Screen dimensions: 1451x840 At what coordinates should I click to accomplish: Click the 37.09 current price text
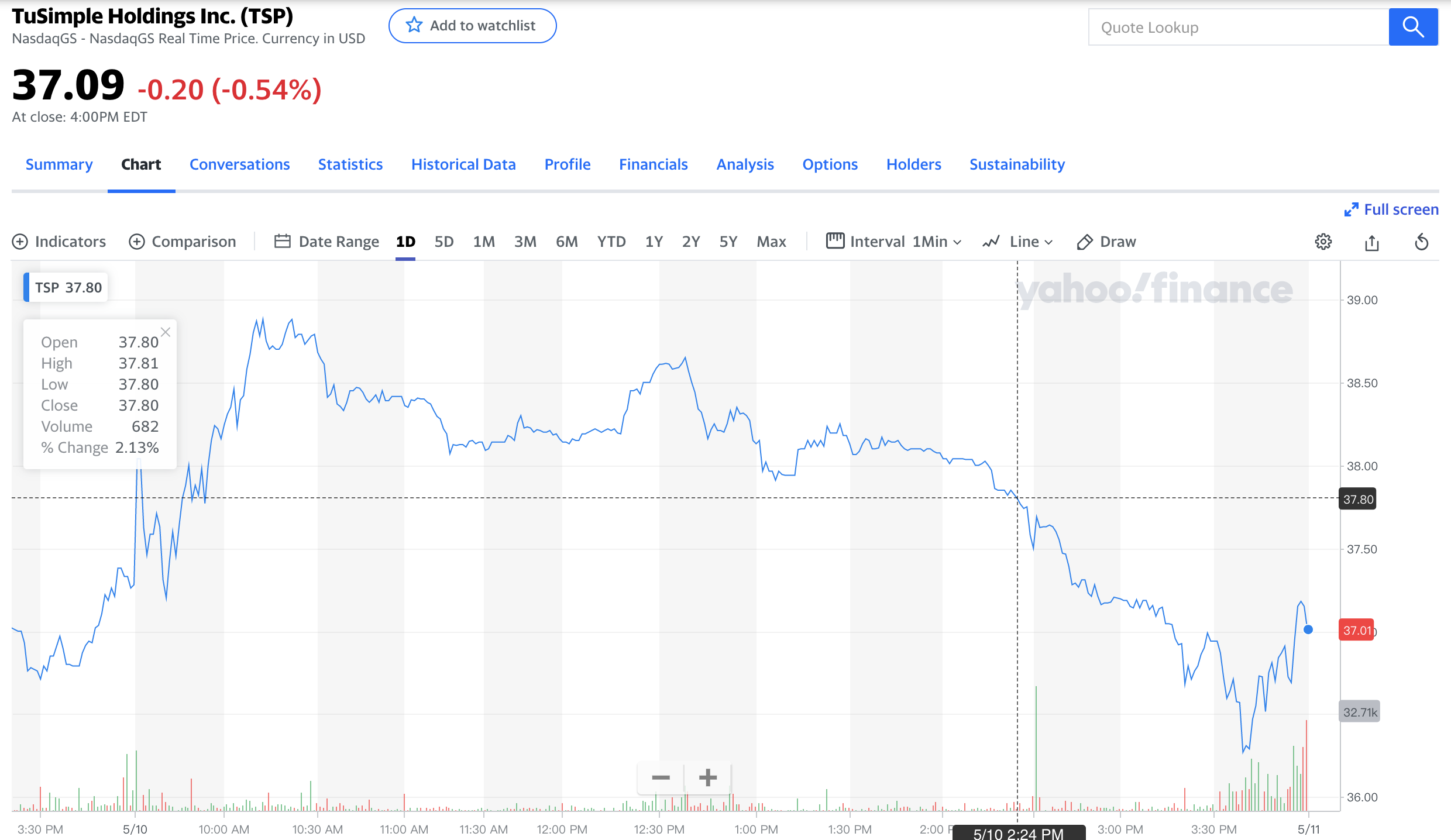pyautogui.click(x=68, y=85)
